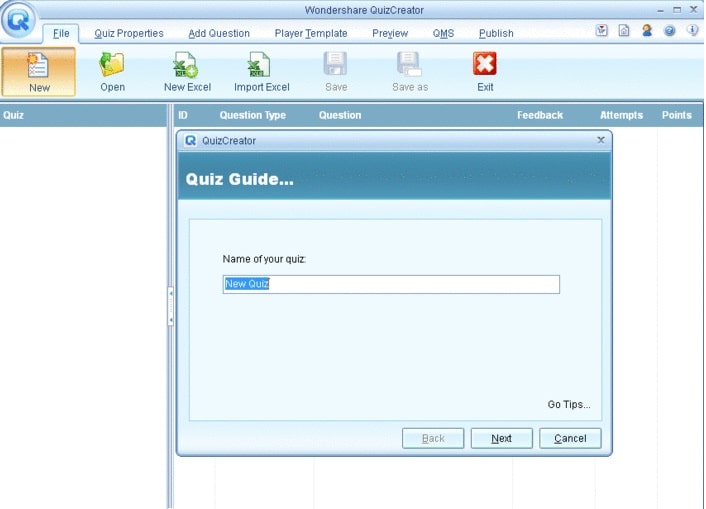Viewport: 706px width, 509px height.
Task: Click the blue help question mark icon
Action: [x=670, y=31]
